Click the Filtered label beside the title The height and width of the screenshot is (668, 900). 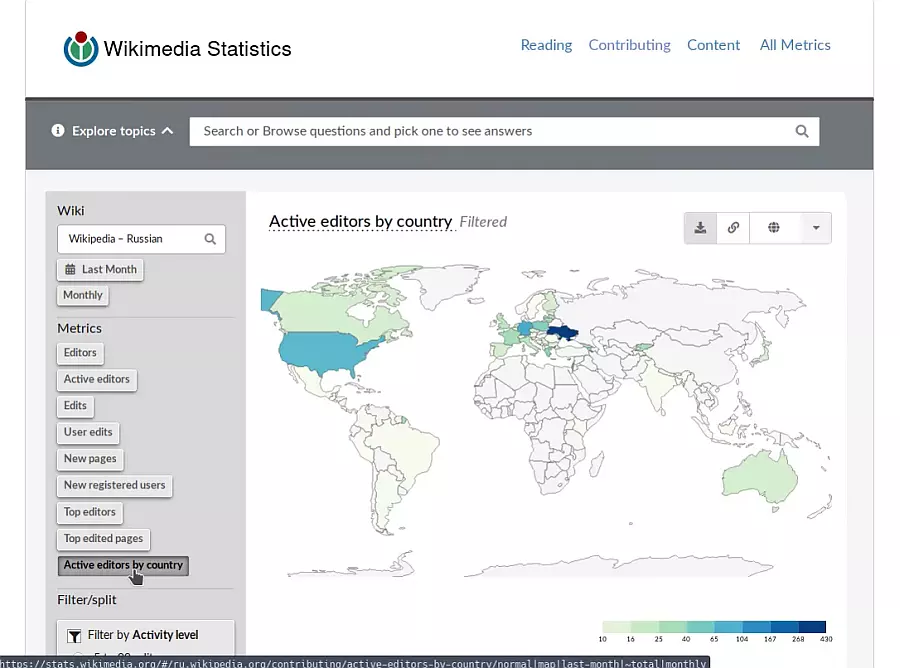(483, 222)
